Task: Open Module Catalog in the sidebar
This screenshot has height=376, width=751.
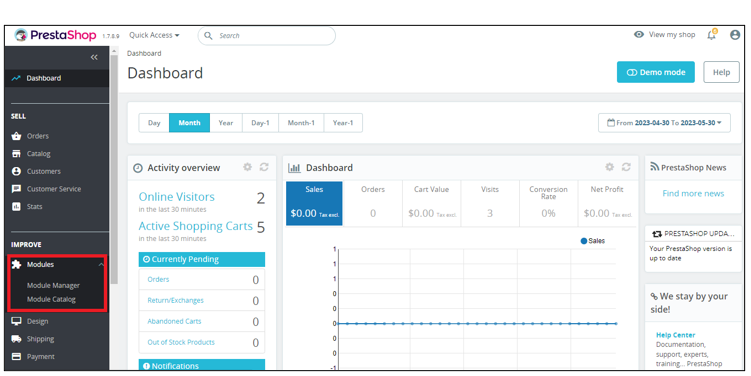Action: [x=51, y=299]
